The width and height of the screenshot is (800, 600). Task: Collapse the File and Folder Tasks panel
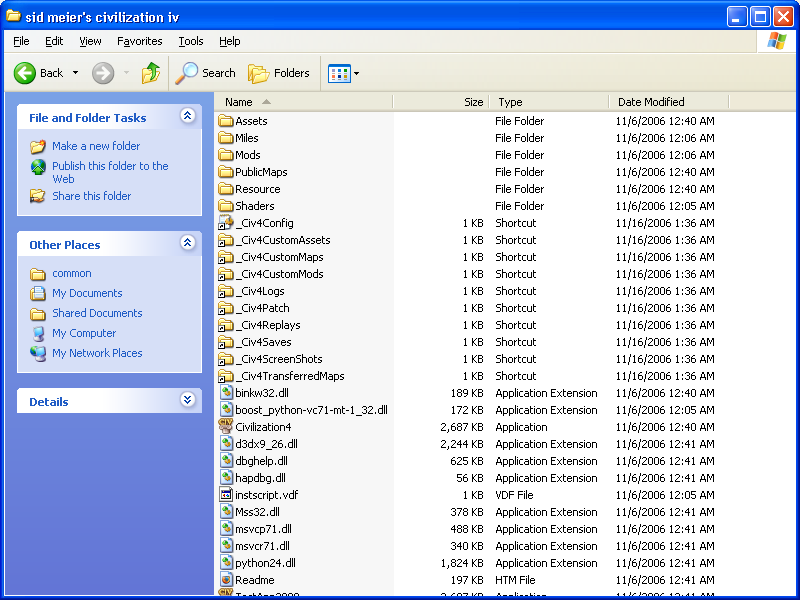tap(187, 117)
